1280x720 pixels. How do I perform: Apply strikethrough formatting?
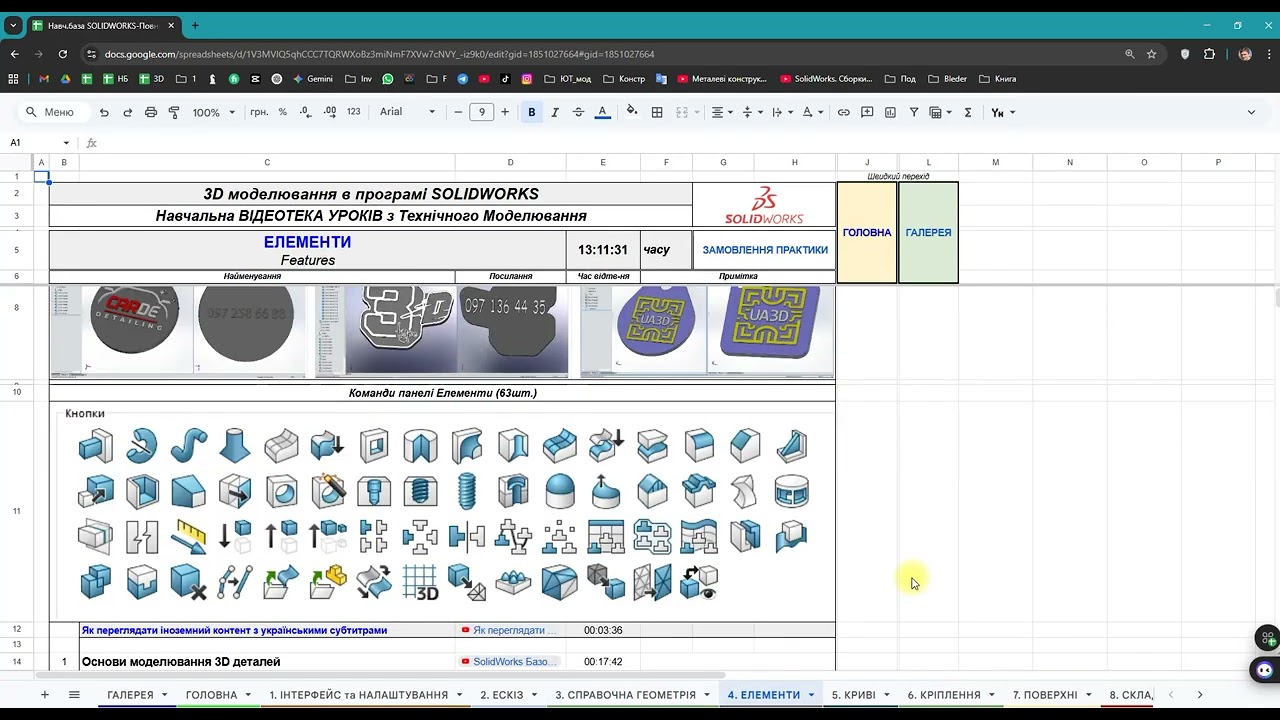(578, 113)
